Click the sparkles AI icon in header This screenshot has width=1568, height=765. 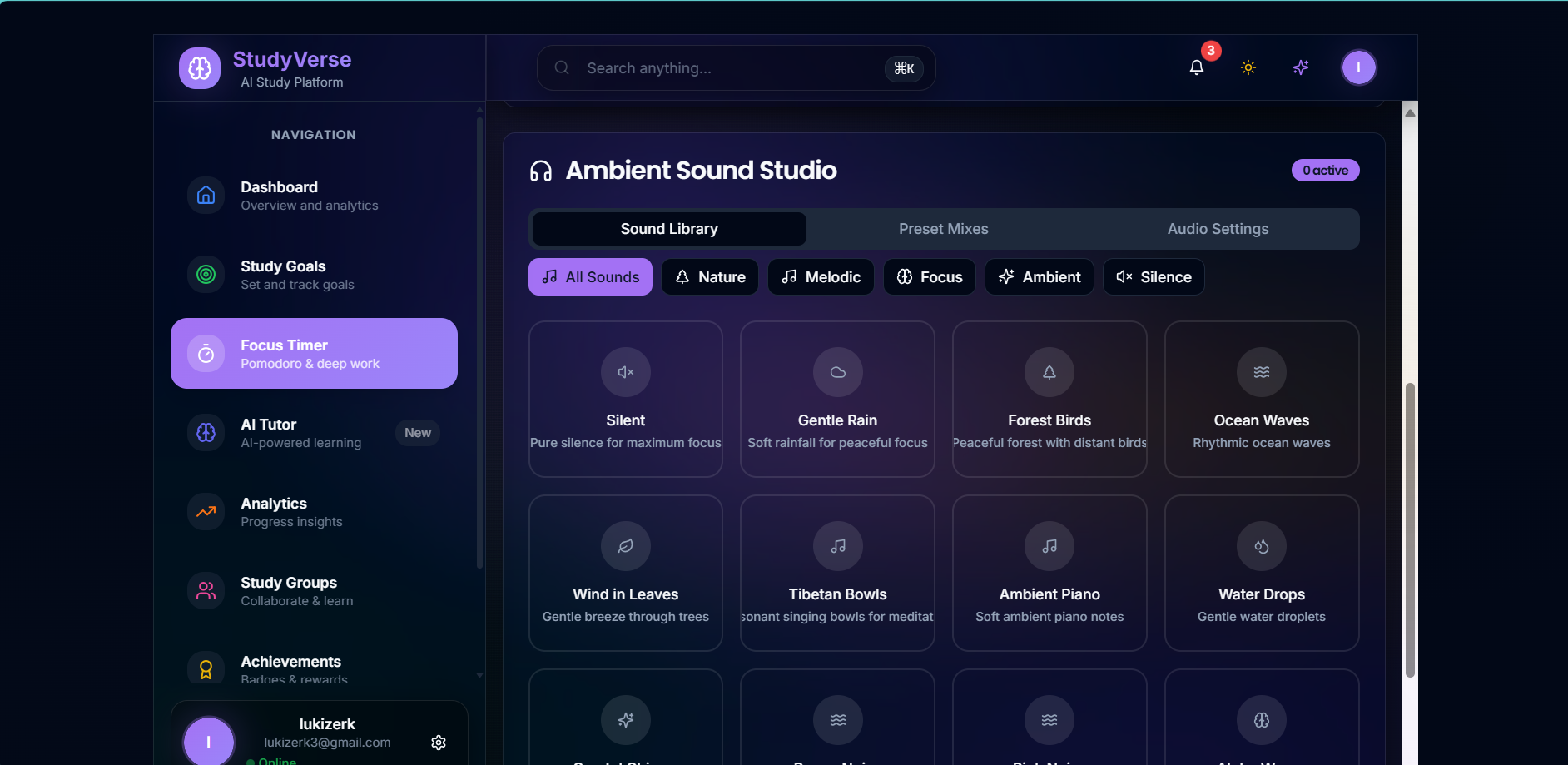tap(1301, 67)
